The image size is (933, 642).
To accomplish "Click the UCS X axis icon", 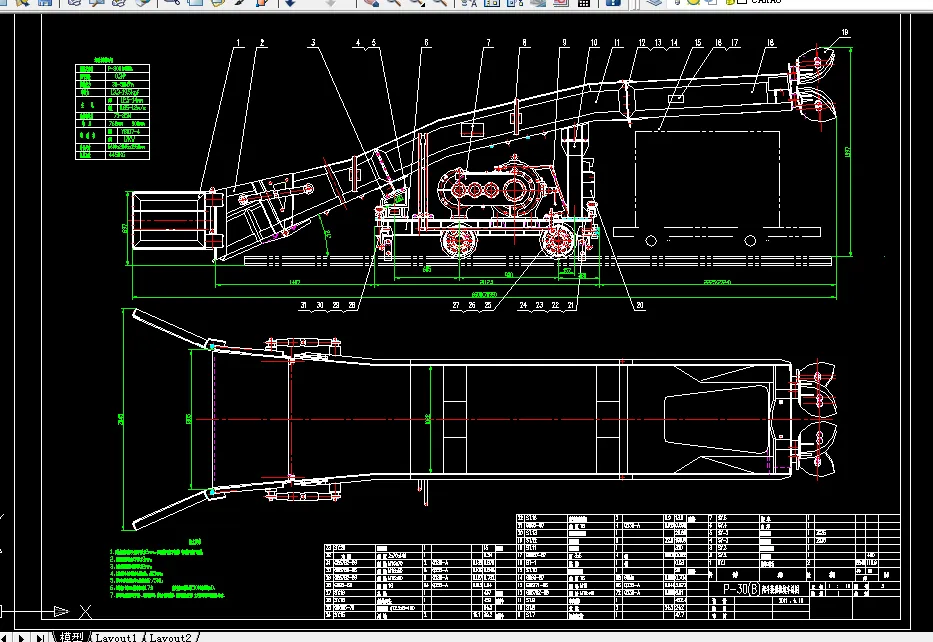I will 85,611.
